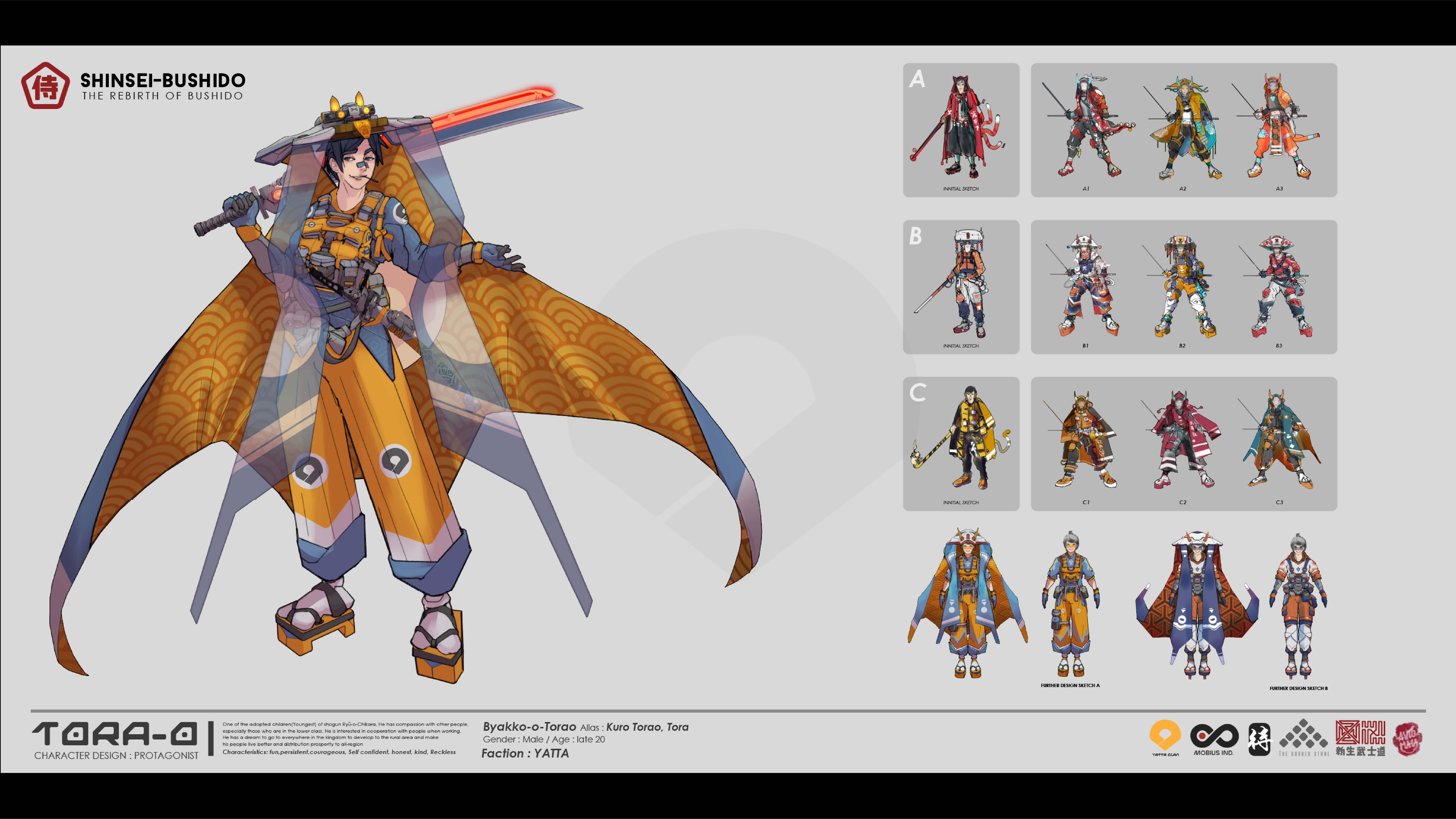
Task: Click the FURTHER DESIGN SKETCH B caption
Action: click(x=1298, y=688)
